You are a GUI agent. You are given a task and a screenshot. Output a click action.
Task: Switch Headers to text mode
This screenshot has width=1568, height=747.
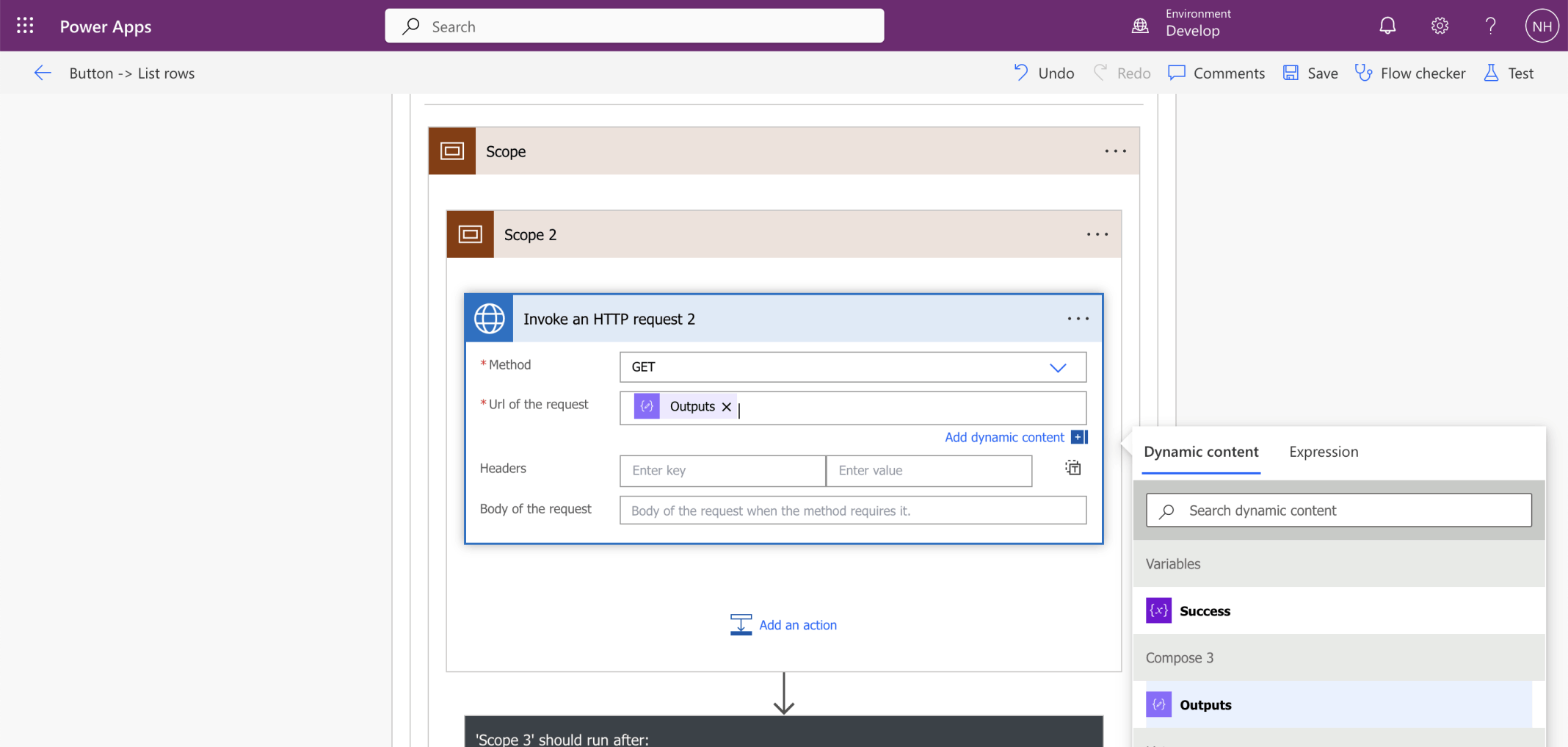click(x=1073, y=468)
